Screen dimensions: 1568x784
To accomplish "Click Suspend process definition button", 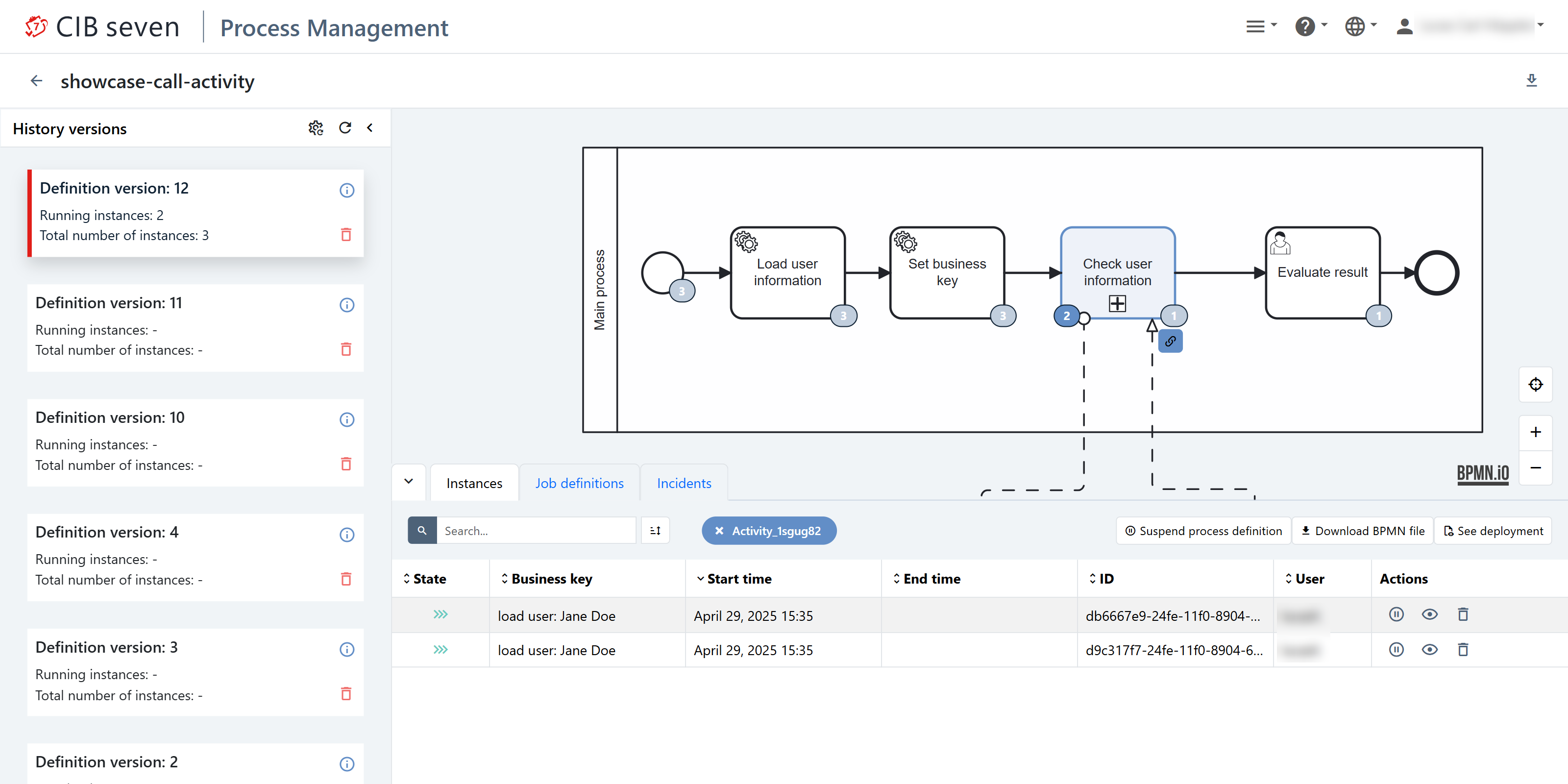I will 1203,531.
